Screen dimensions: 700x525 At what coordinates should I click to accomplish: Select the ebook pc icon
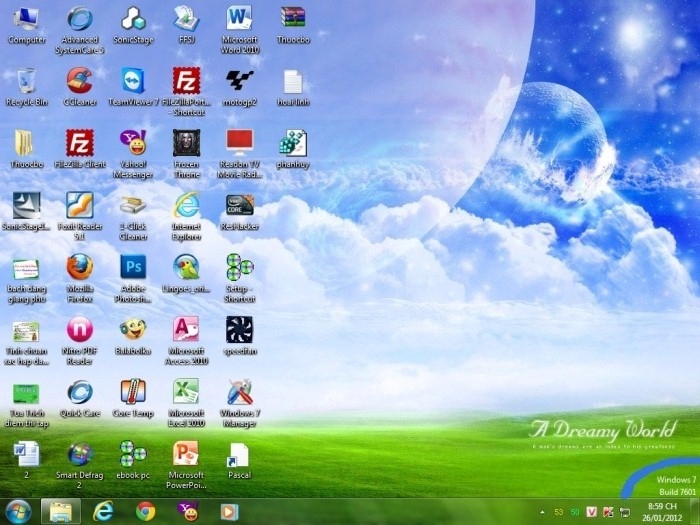pyautogui.click(x=133, y=460)
